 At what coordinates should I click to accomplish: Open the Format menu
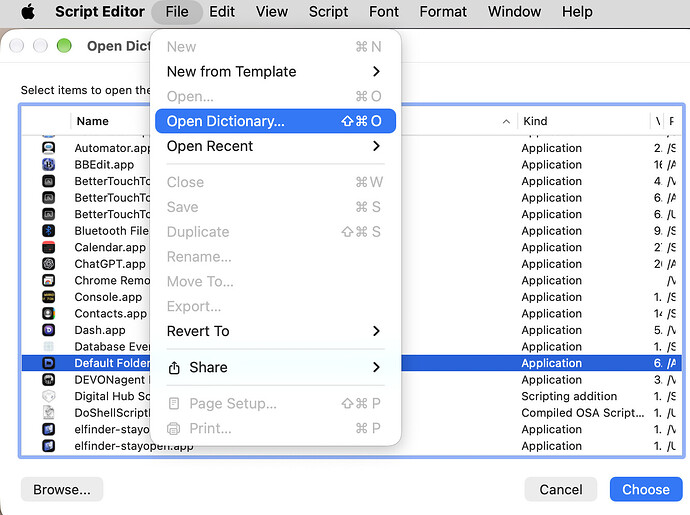click(443, 11)
